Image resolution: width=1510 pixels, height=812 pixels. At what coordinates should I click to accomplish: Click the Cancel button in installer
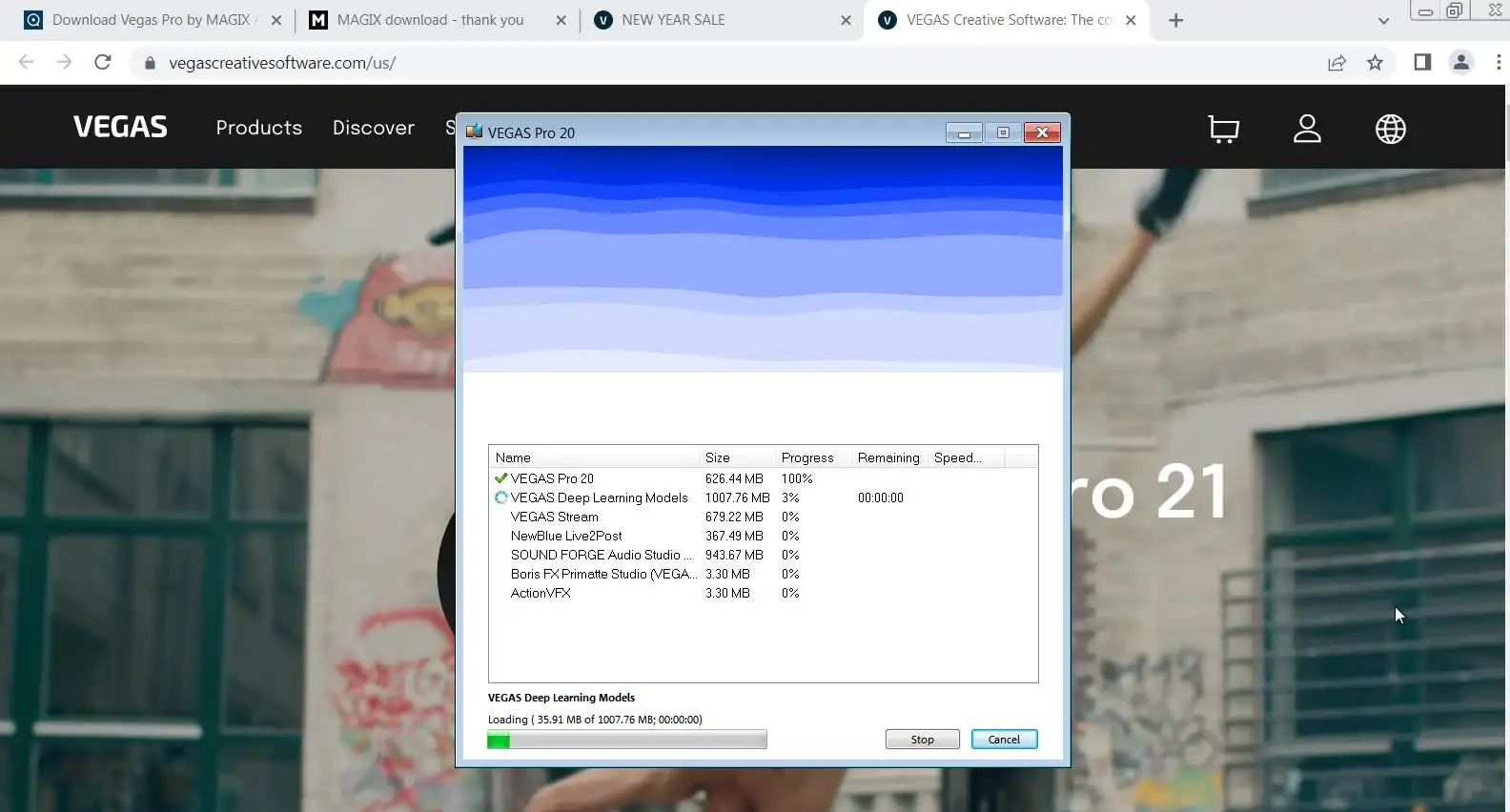(1004, 740)
